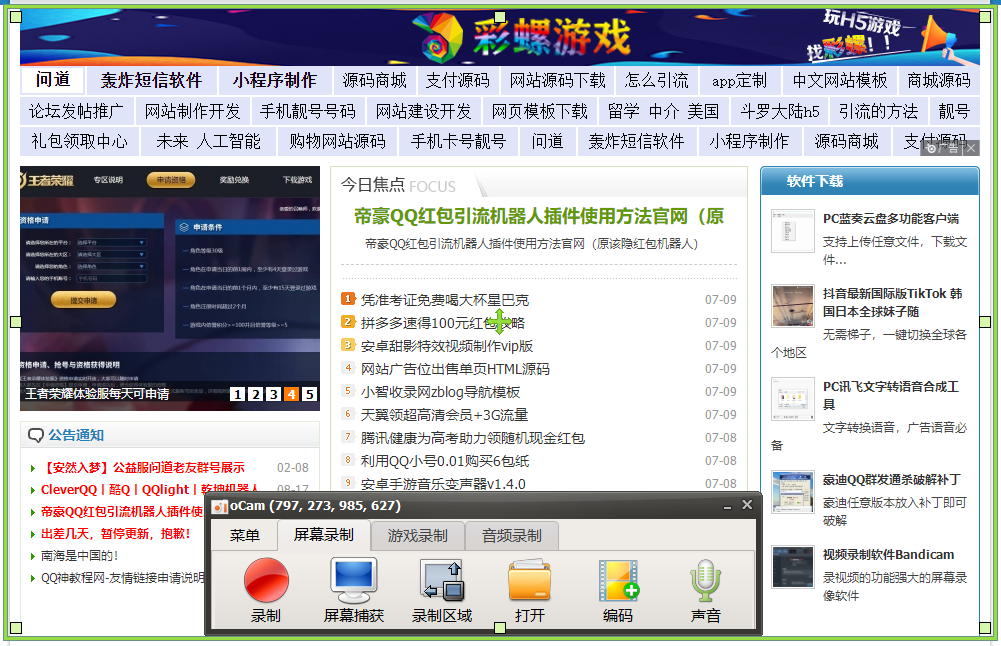Click the 王者荣耀 carousel image

170,287
